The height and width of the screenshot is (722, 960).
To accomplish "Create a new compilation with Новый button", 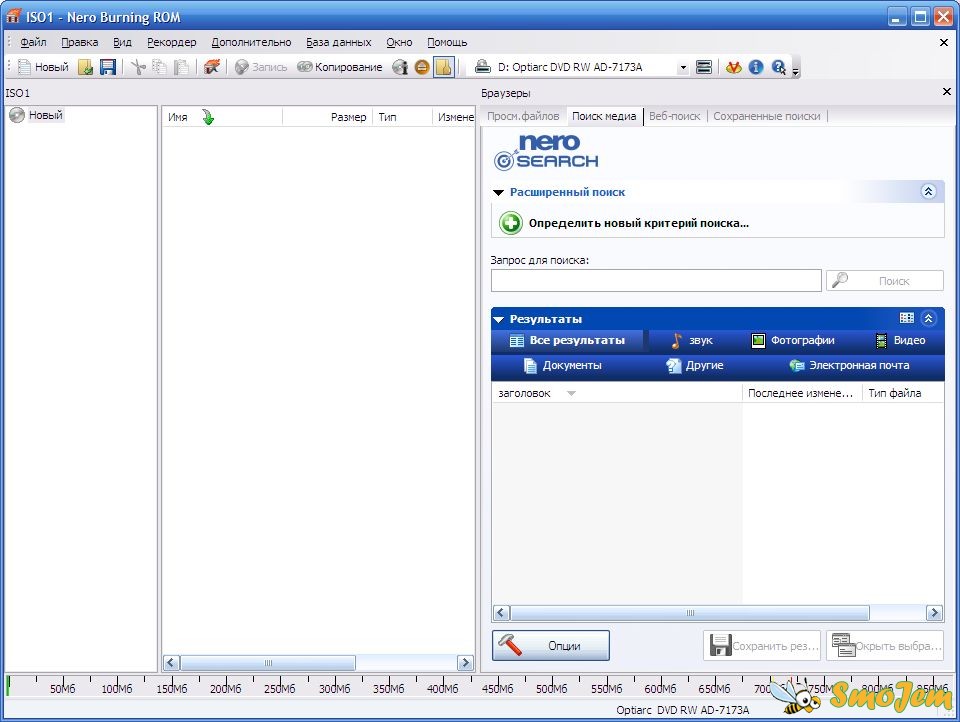I will [x=43, y=67].
